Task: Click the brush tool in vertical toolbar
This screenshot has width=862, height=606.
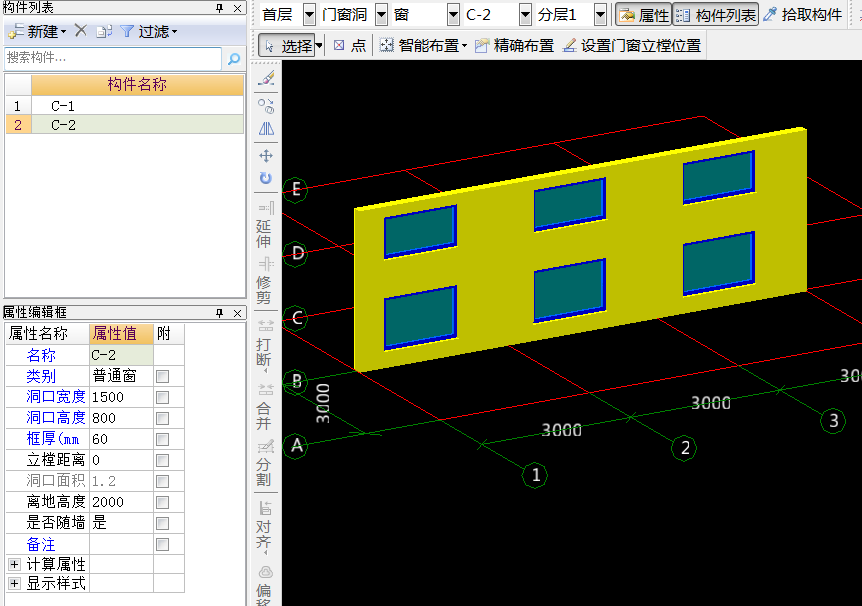Action: click(x=266, y=78)
